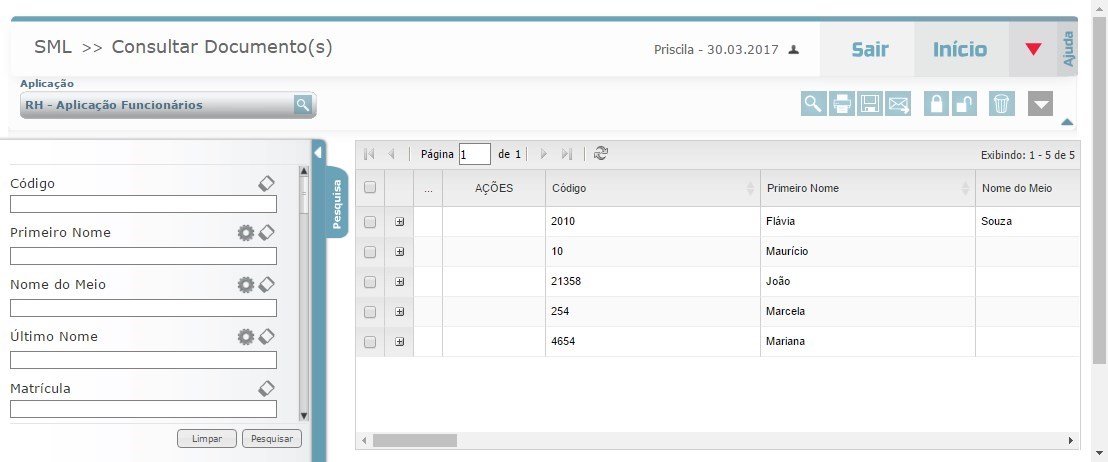Expand the row details for Maurício
Screen dimensions: 1108x462
[400, 252]
